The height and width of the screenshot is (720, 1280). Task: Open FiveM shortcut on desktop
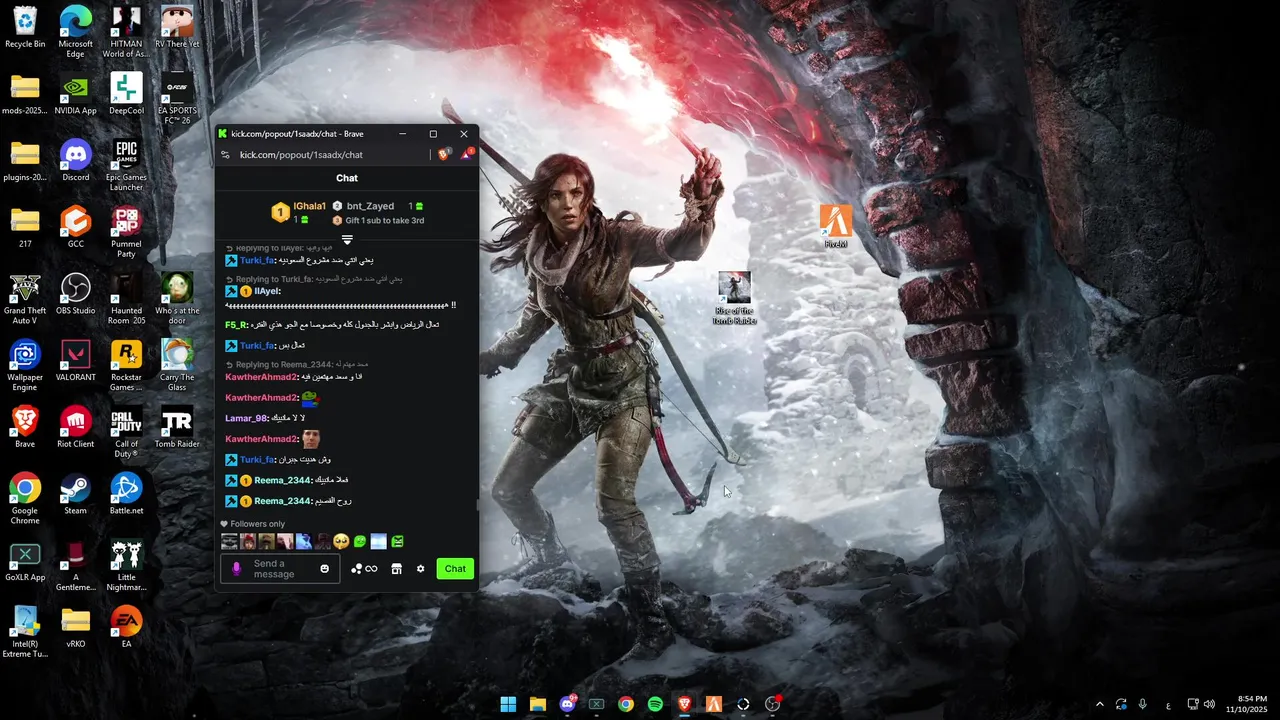[x=836, y=227]
